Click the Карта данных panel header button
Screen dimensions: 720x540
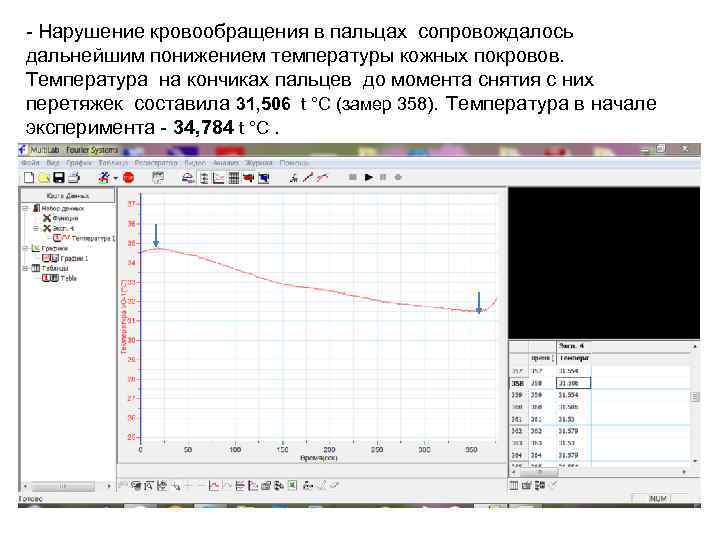coord(68,196)
